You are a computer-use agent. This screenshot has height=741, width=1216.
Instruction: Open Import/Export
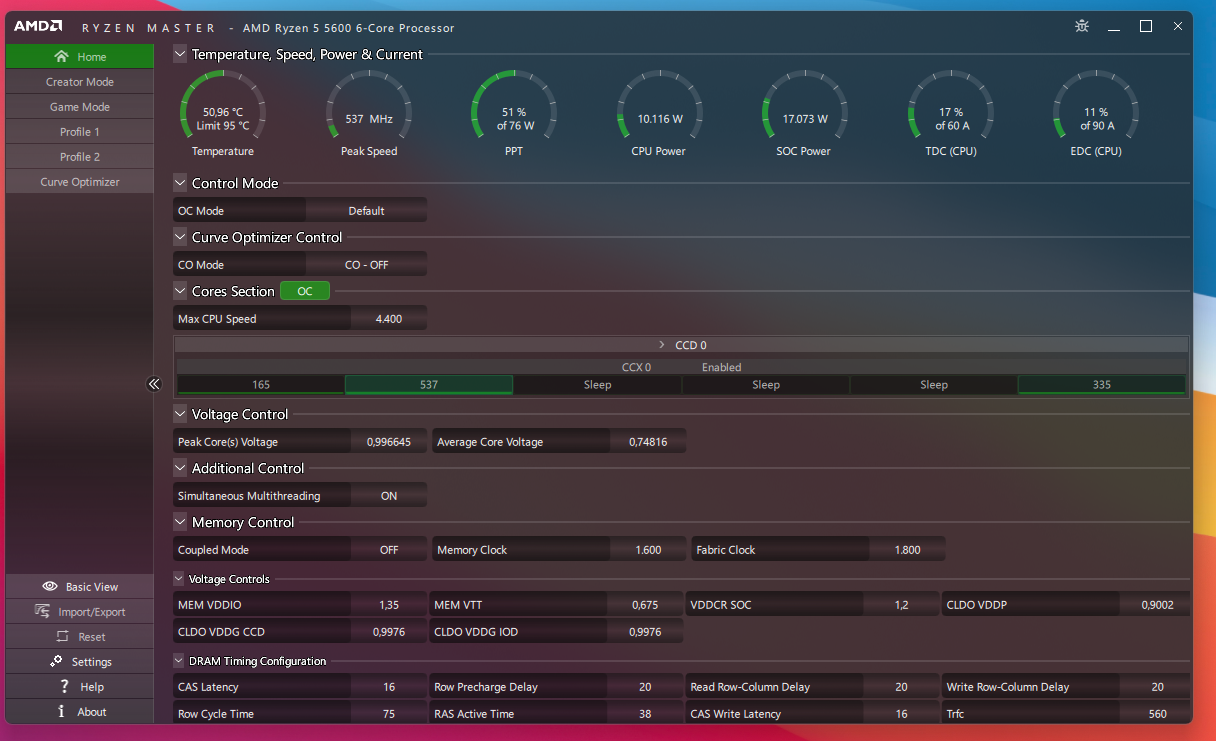(80, 612)
